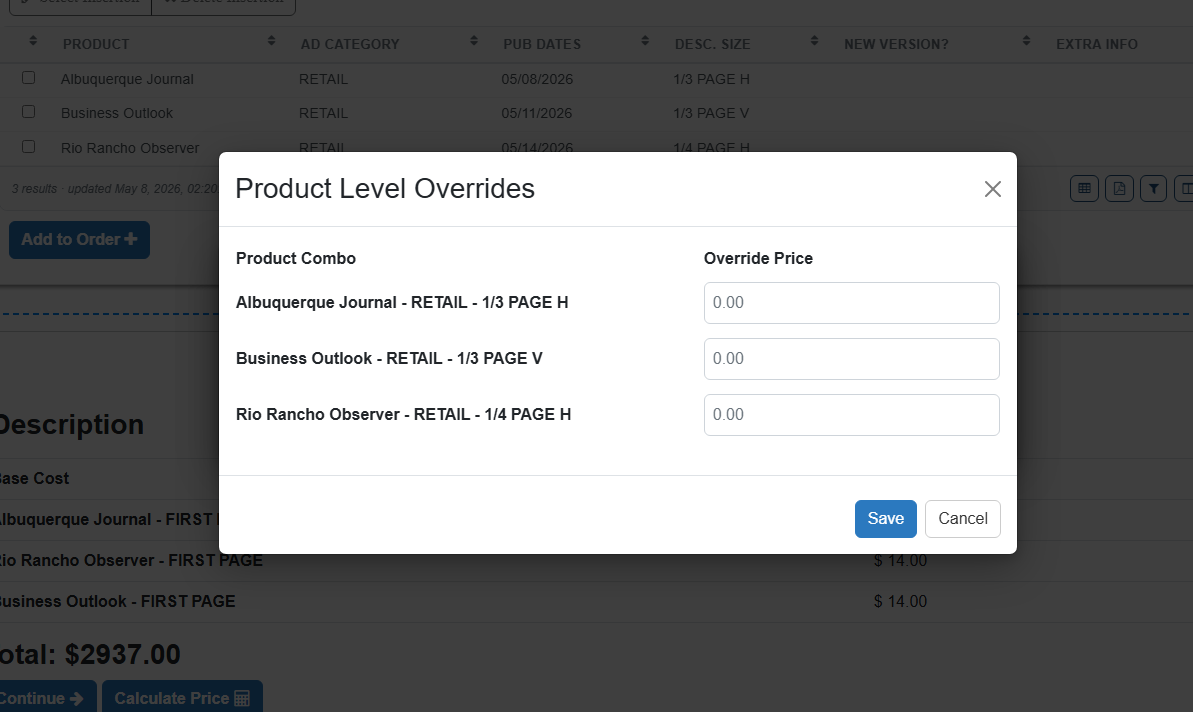Image resolution: width=1193 pixels, height=712 pixels.
Task: Click the Add to Order button
Action: [79, 240]
